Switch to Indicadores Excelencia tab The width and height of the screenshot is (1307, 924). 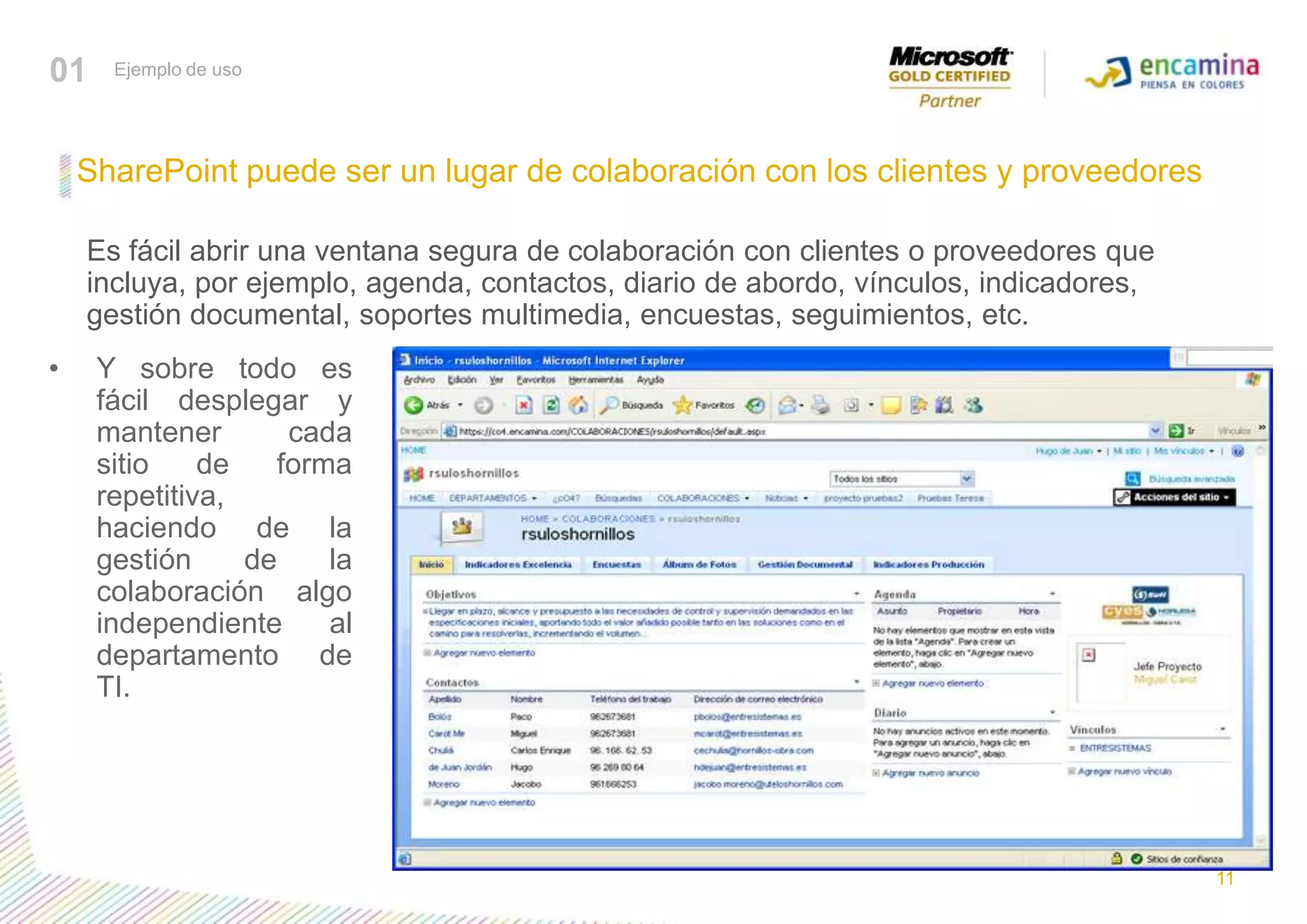point(518,565)
